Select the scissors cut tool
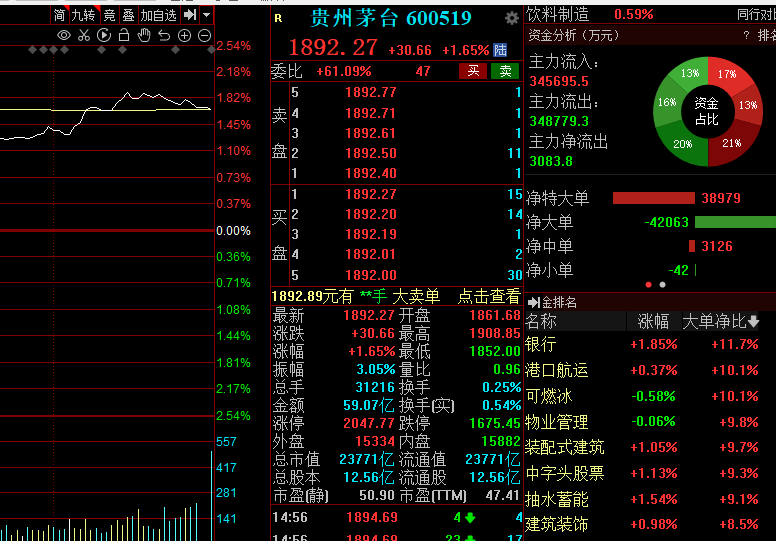Image resolution: width=776 pixels, height=541 pixels. (84, 35)
